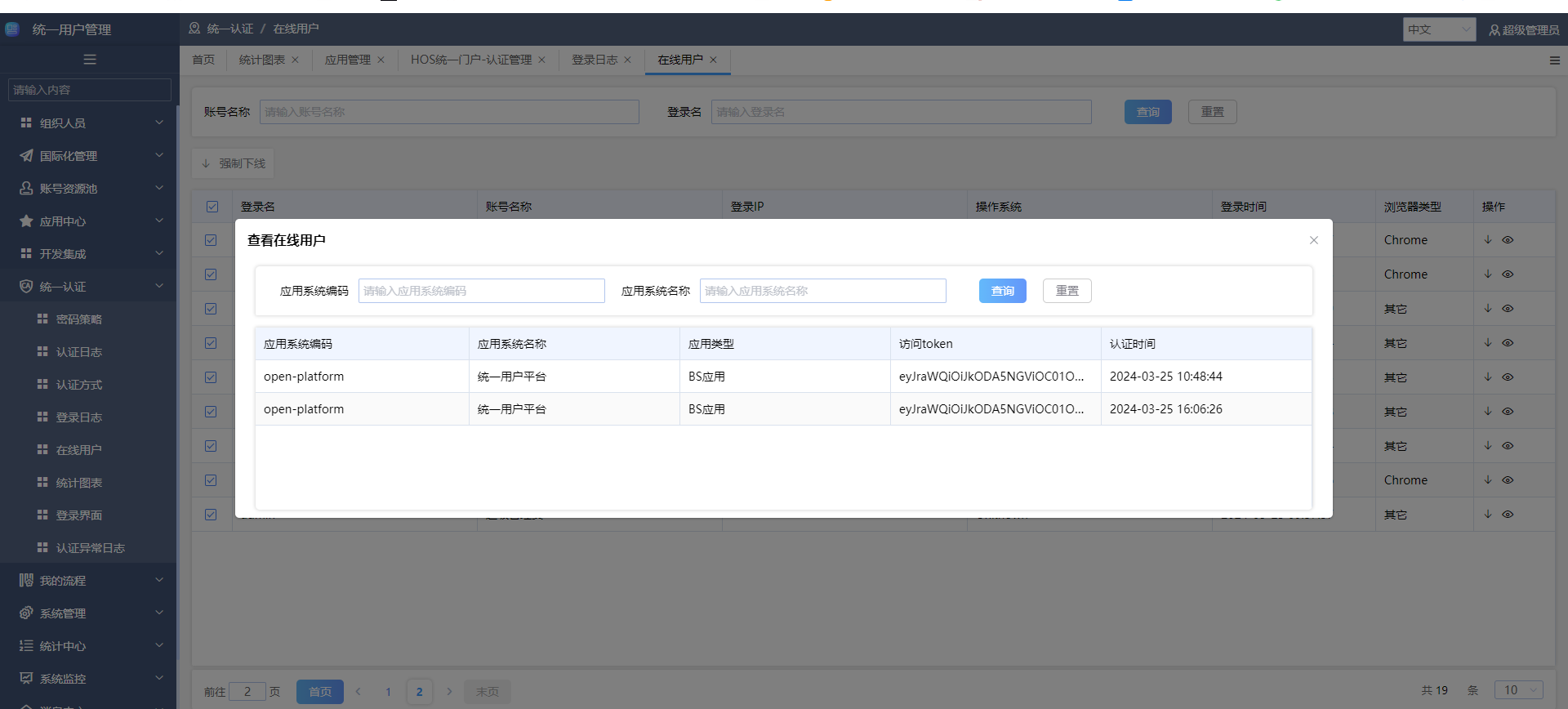This screenshot has width=1568, height=709.
Task: Open 认证方式 in sidebar
Action: [x=79, y=385]
